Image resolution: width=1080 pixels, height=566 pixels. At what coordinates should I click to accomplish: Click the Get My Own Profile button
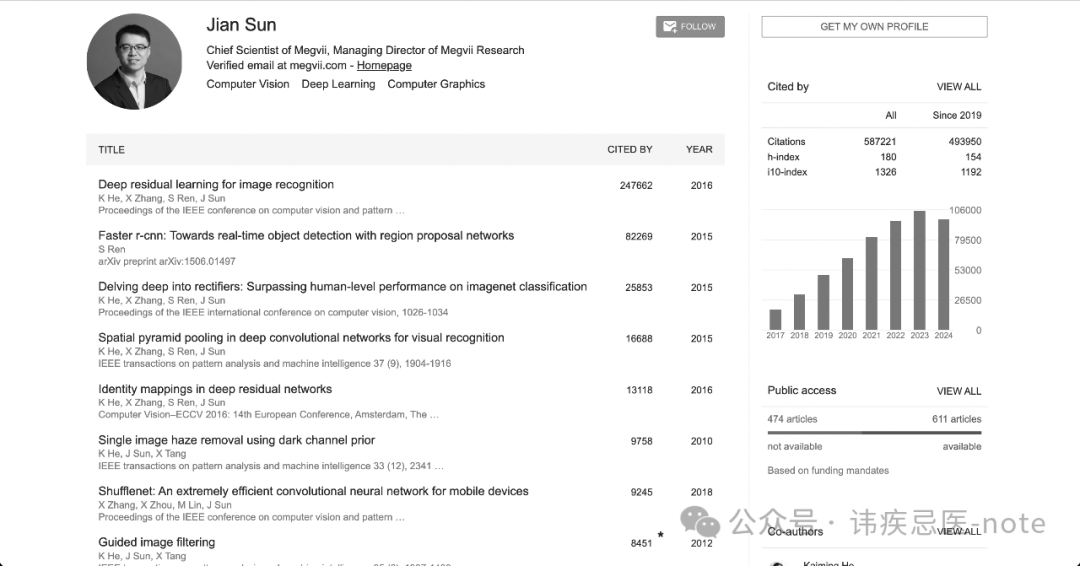click(x=874, y=27)
